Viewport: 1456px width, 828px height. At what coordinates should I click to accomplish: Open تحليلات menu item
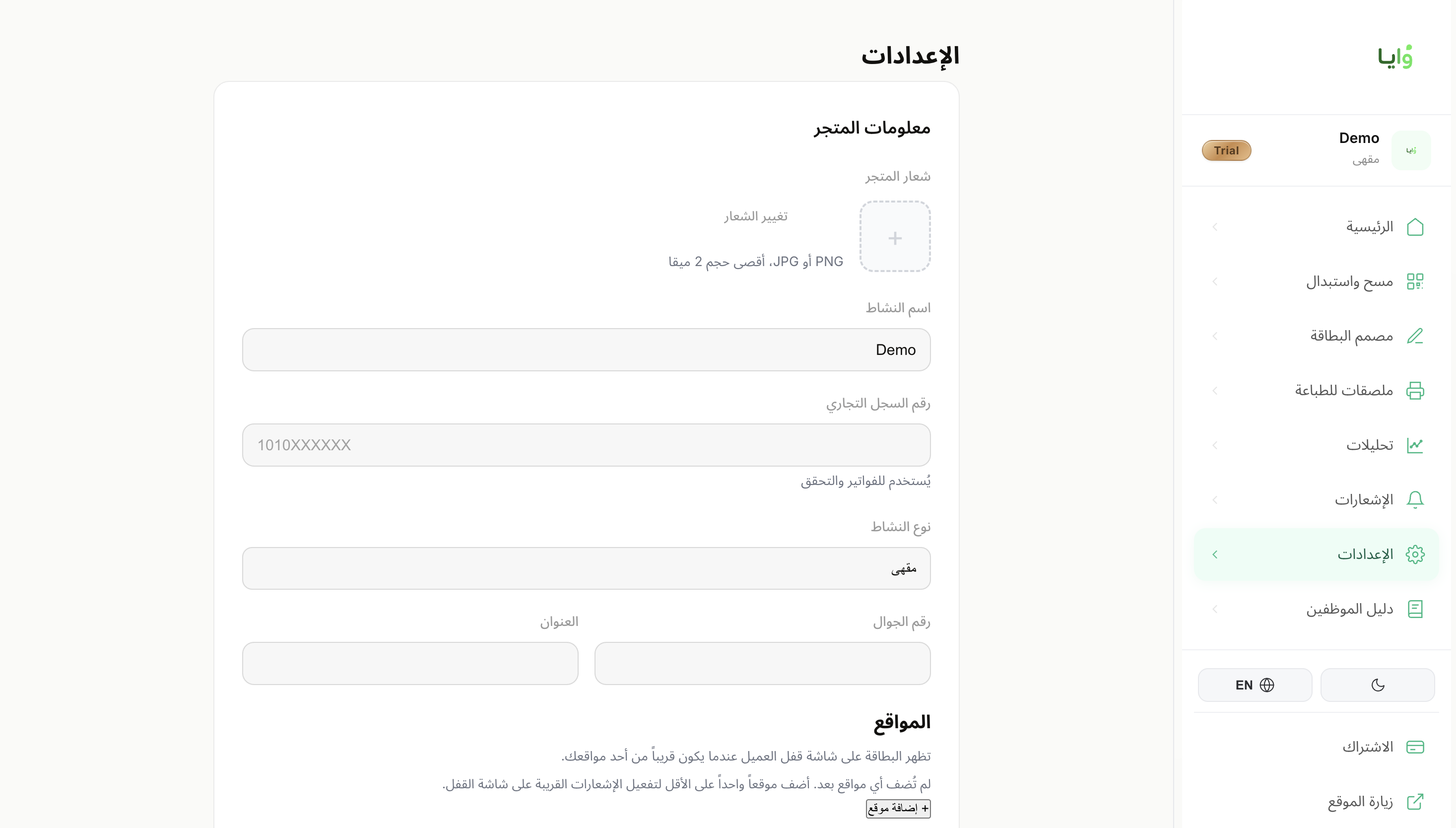tap(1317, 445)
